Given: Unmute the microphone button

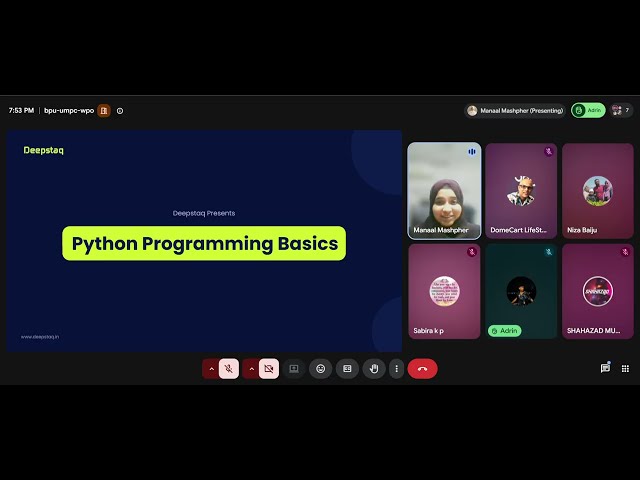Looking at the screenshot, I should click(229, 369).
